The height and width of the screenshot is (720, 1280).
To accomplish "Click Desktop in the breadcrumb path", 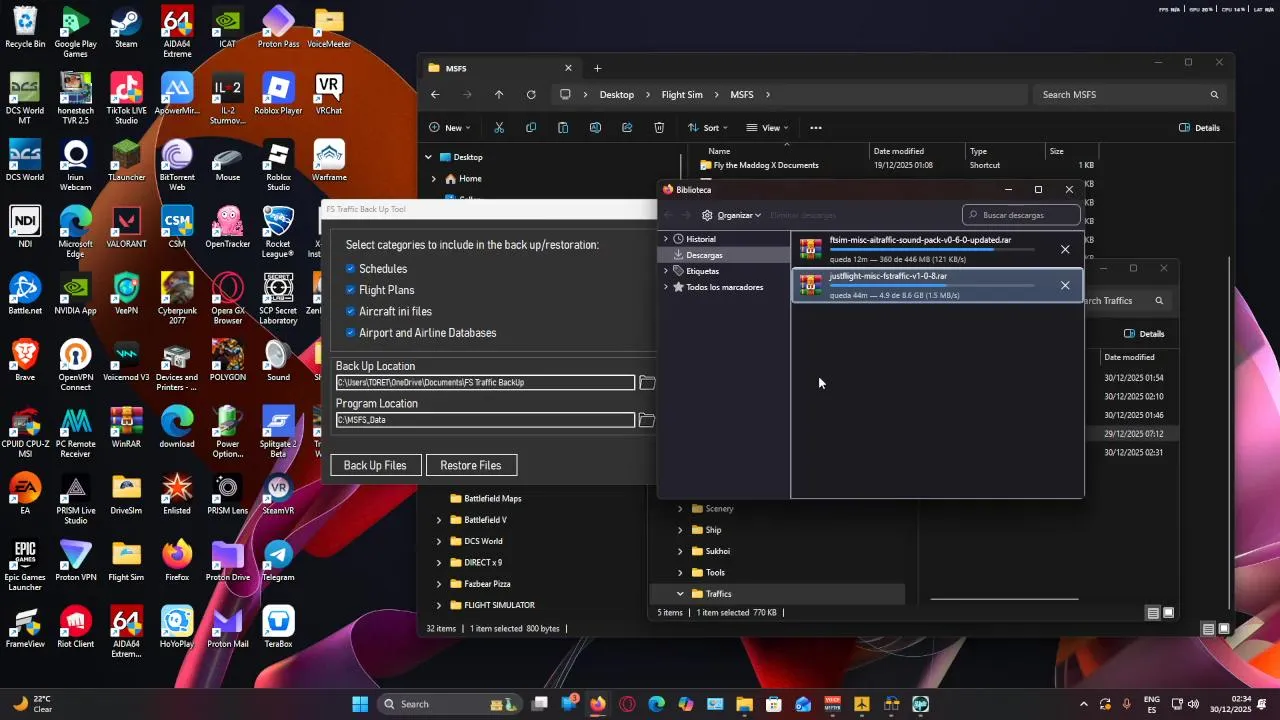I will [617, 95].
